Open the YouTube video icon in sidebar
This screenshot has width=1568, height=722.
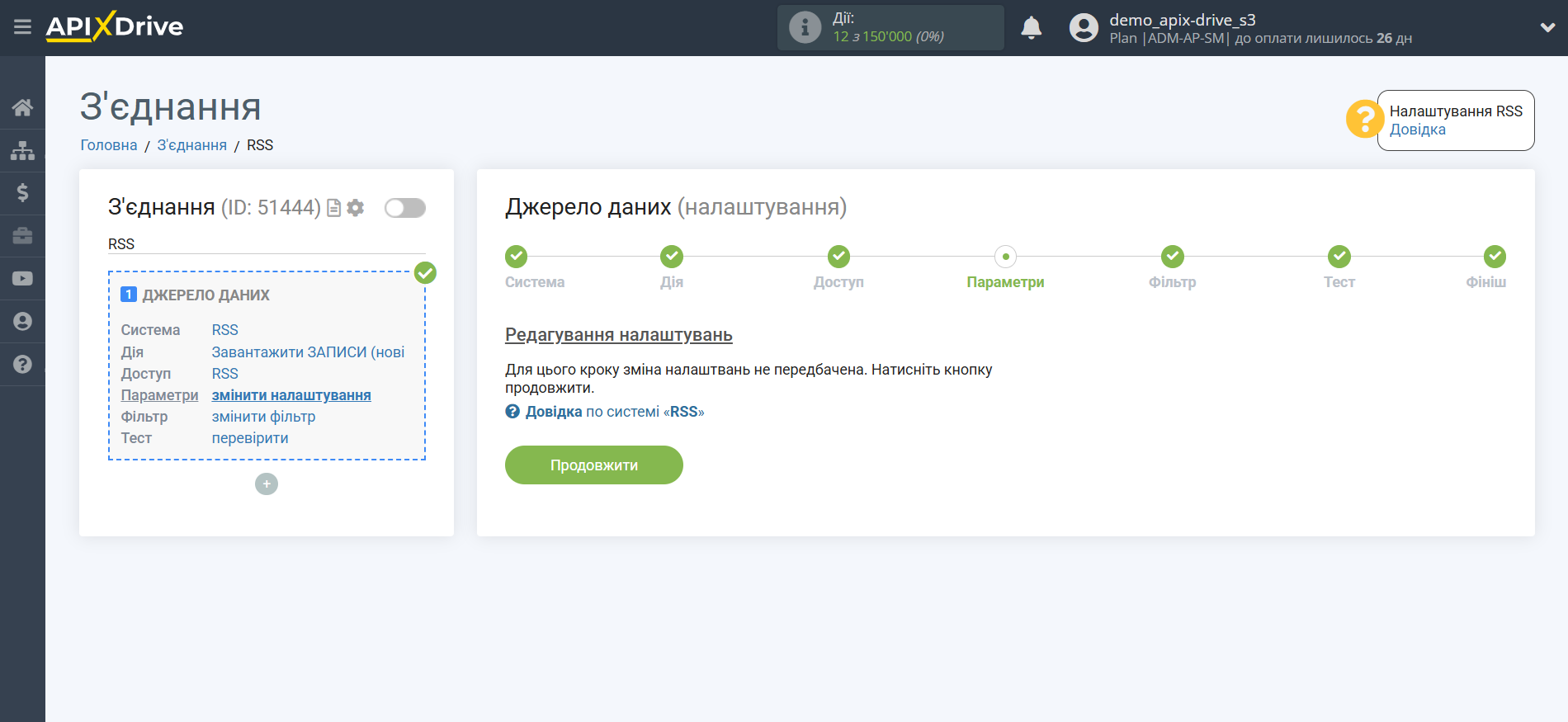coord(22,279)
